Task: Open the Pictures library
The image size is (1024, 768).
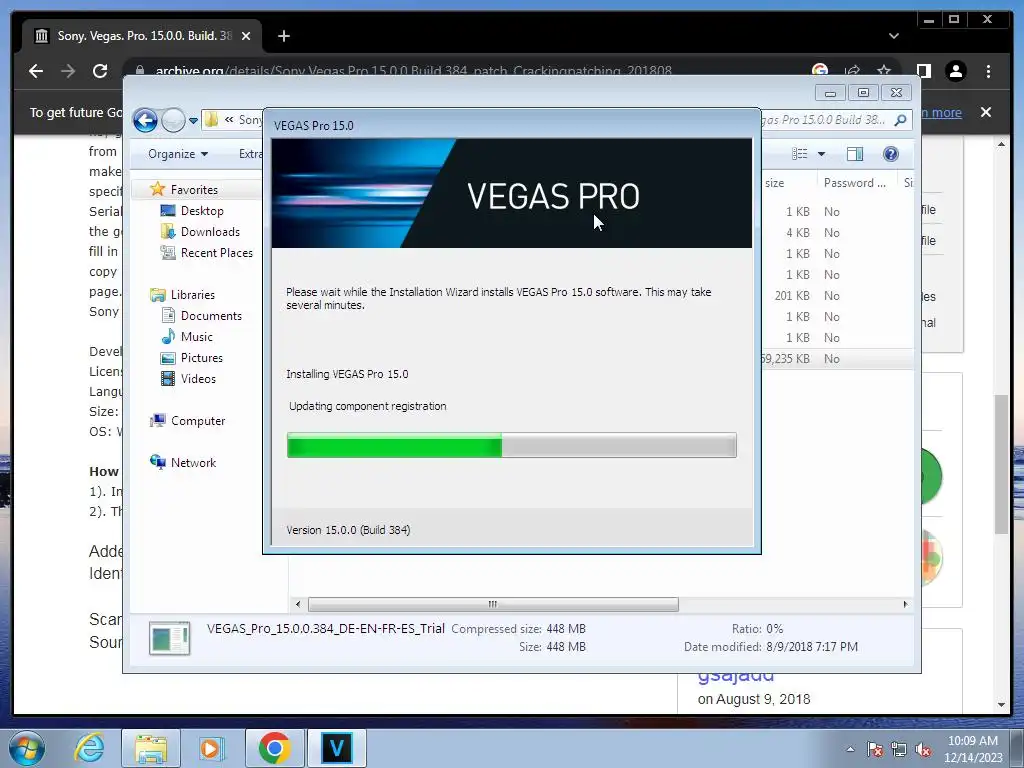Action: tap(201, 358)
